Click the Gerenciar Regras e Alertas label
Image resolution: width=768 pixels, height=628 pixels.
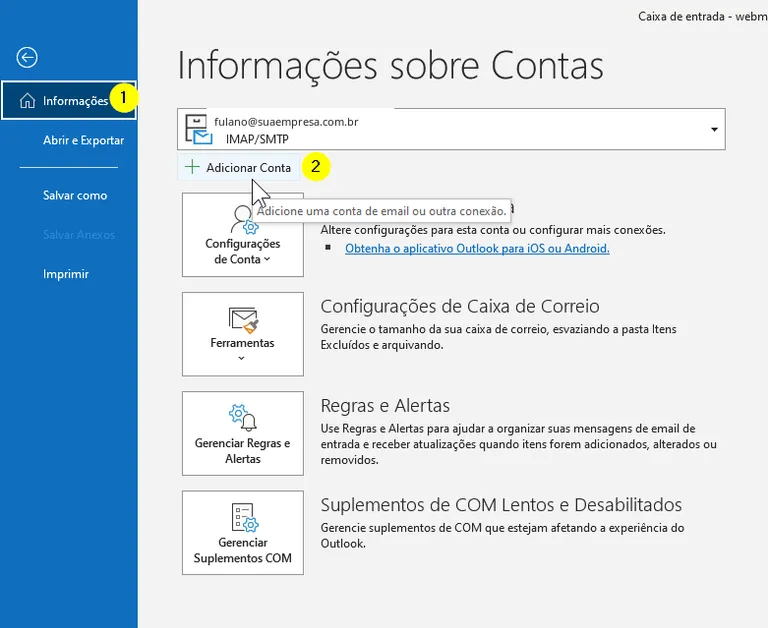[242, 451]
